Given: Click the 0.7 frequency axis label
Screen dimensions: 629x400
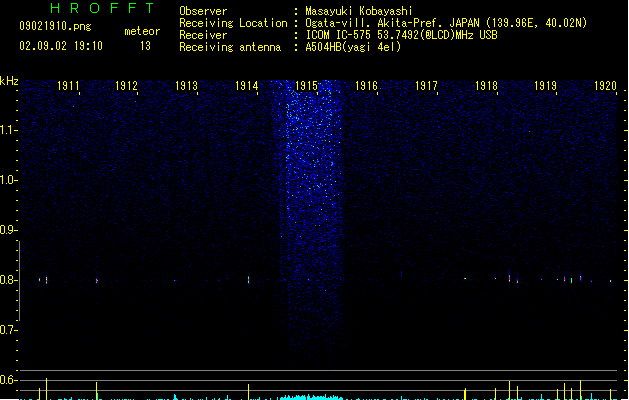Looking at the screenshot, I should (x=8, y=330).
